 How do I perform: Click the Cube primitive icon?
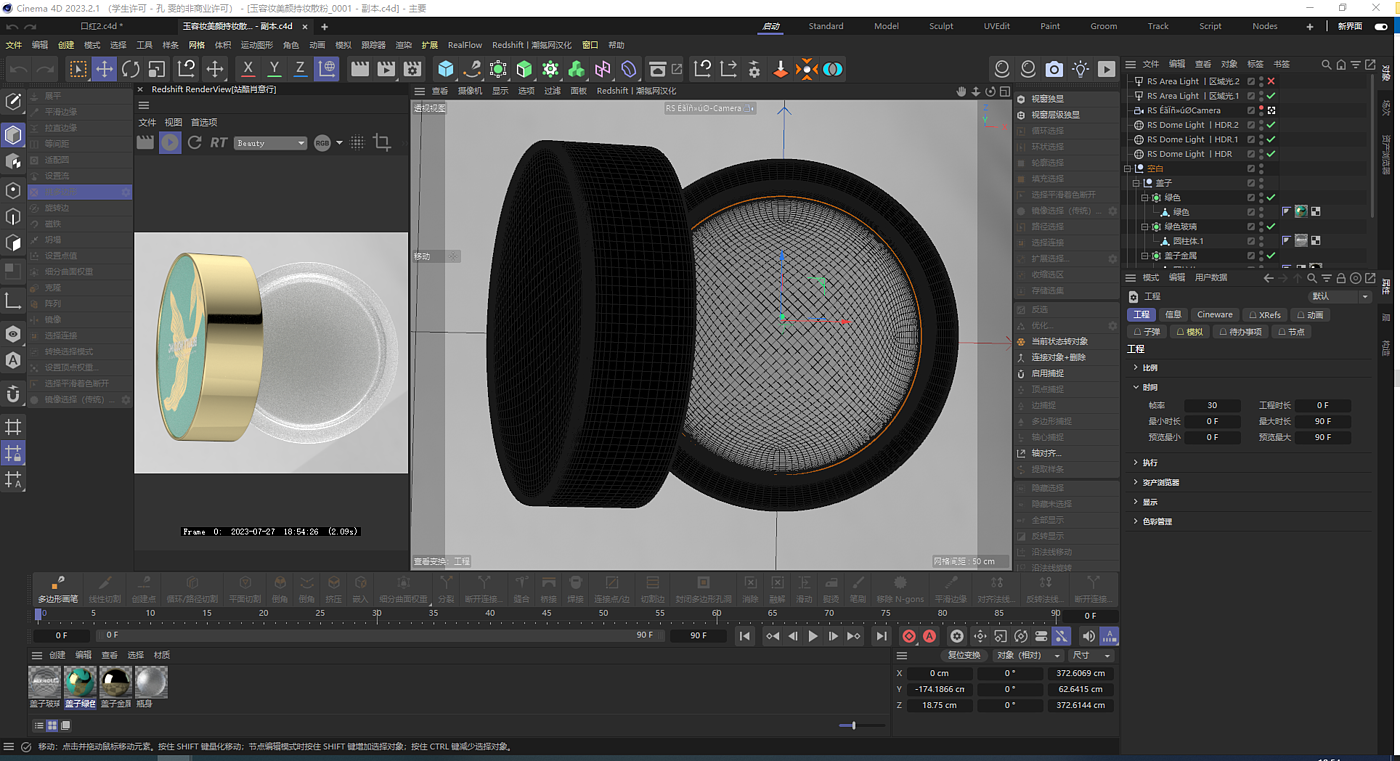446,69
